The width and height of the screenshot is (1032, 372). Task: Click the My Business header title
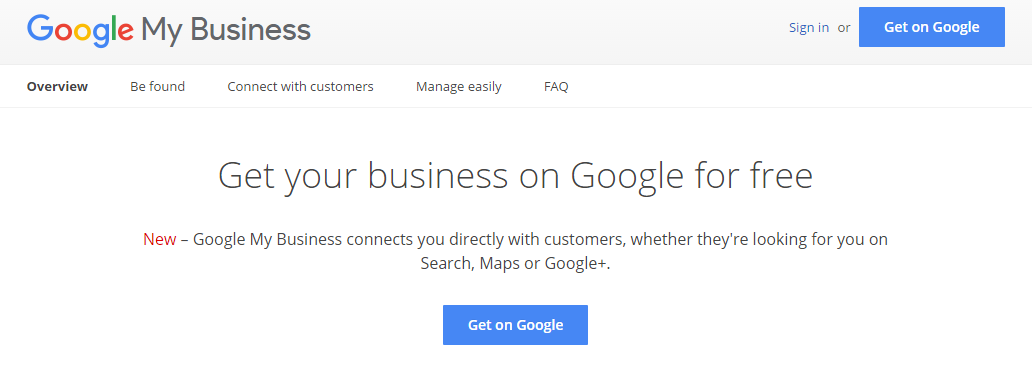tap(226, 31)
